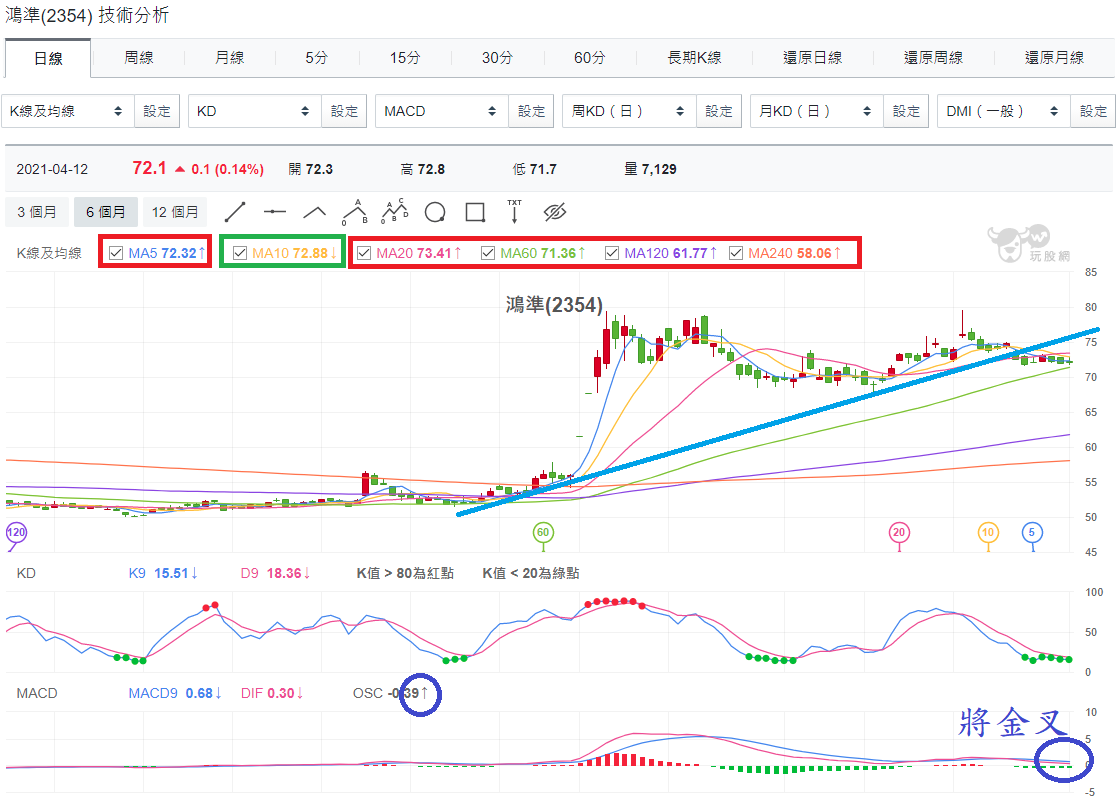The width and height of the screenshot is (1119, 798).
Task: Click the 鴻準(2354) 技術分析 page title
Action: 87,15
